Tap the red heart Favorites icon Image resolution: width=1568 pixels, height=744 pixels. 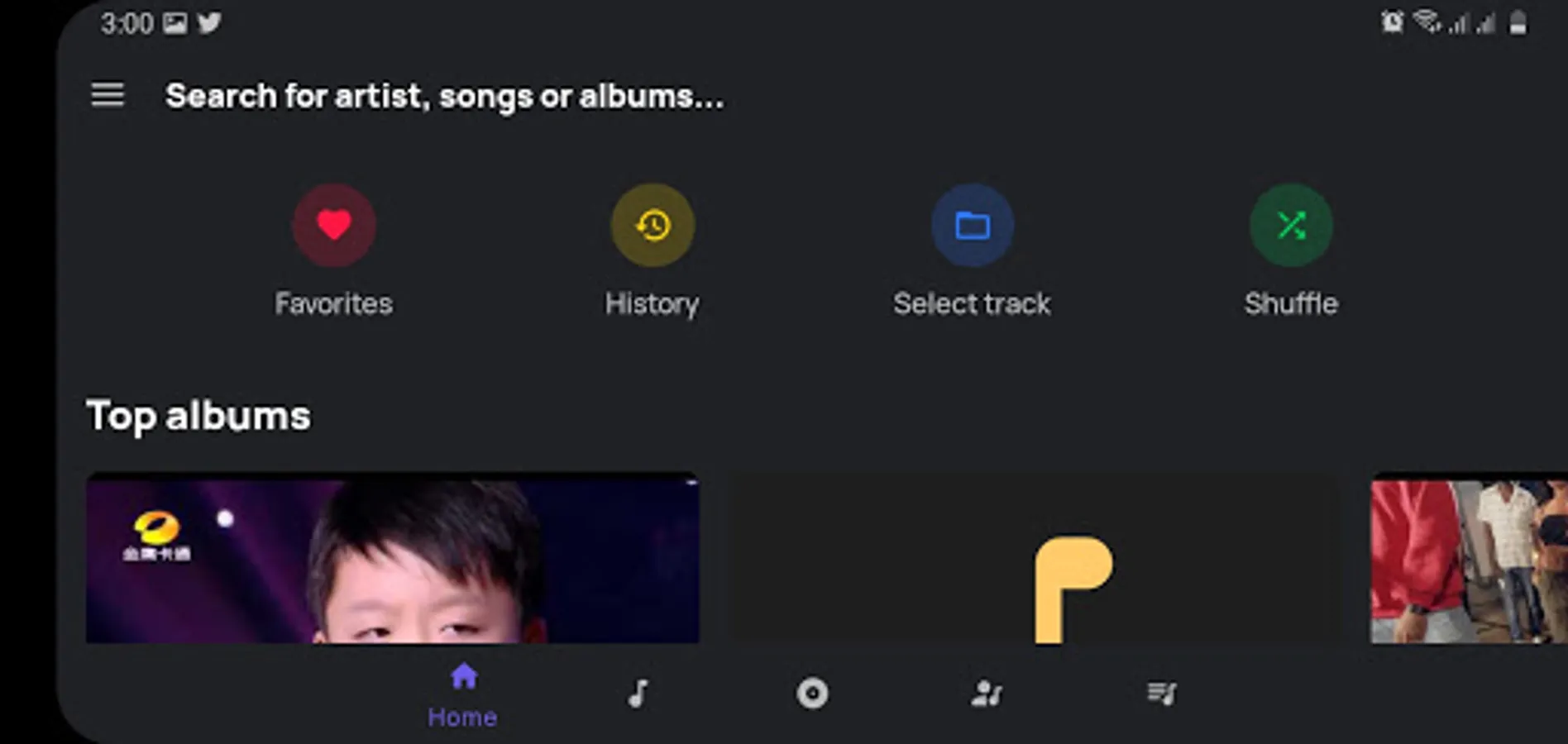[x=334, y=225]
